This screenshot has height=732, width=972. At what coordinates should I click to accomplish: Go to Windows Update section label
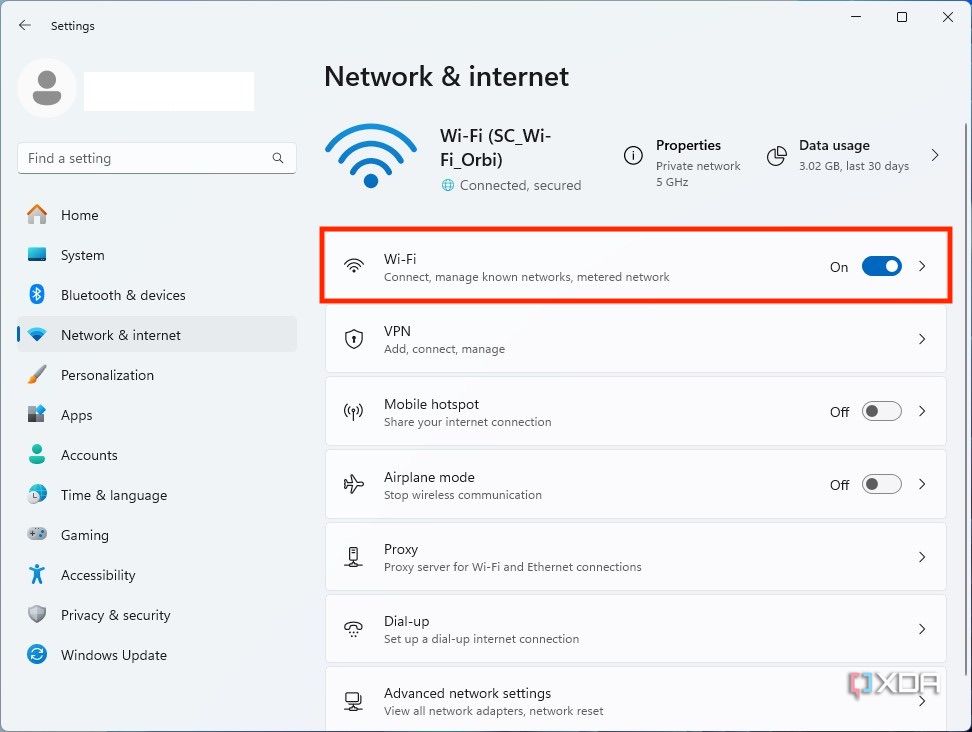pos(114,655)
